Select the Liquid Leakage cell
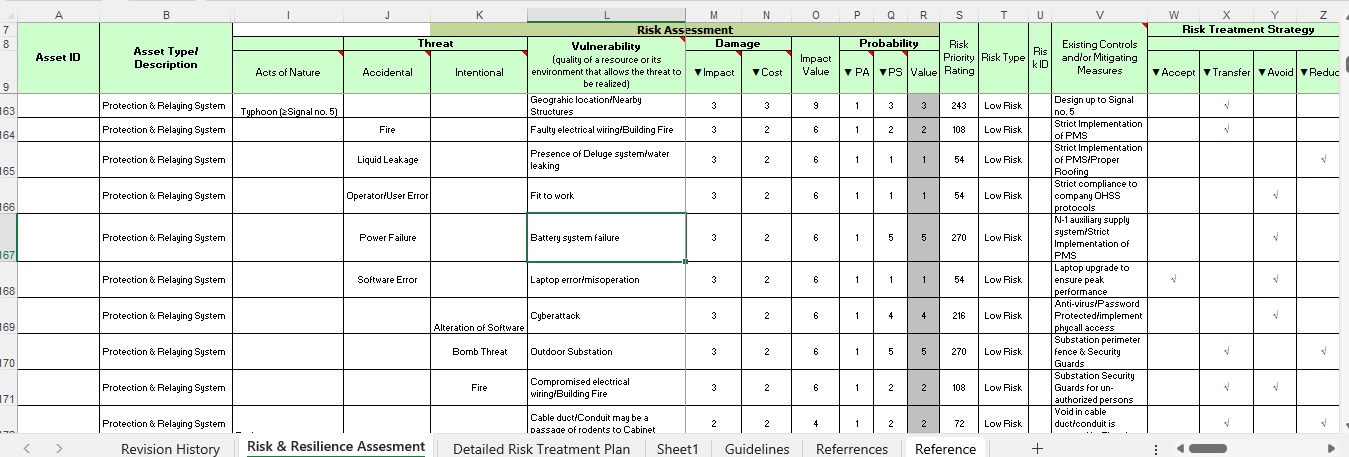This screenshot has width=1349, height=457. click(x=387, y=160)
